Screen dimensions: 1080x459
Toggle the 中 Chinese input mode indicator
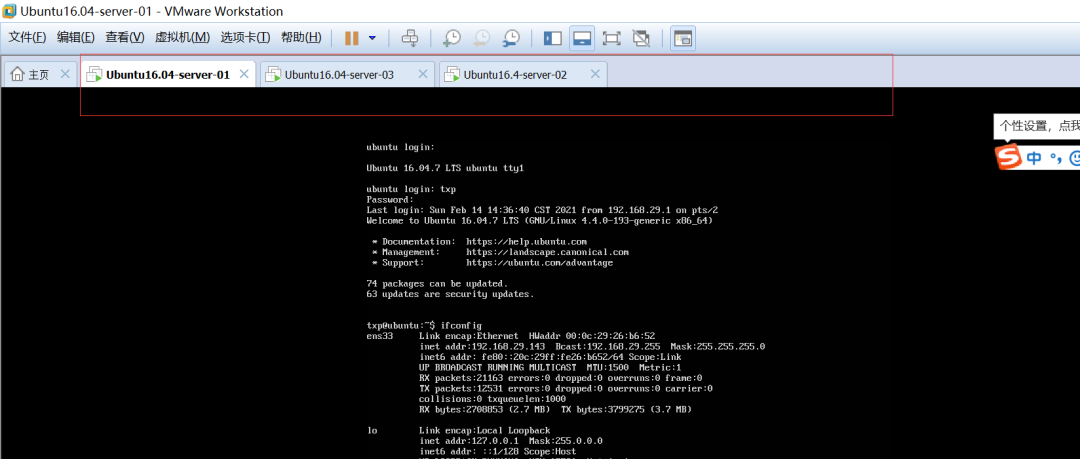(1034, 159)
